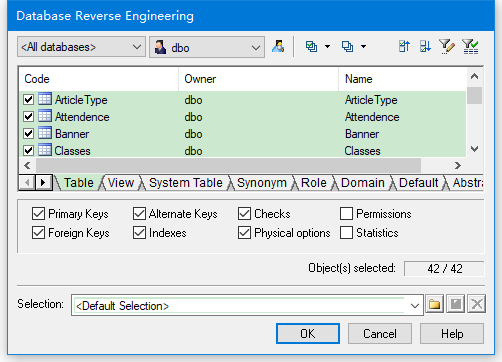Image resolution: width=502 pixels, height=362 pixels.
Task: Switch to the Table tab
Action: click(x=79, y=183)
